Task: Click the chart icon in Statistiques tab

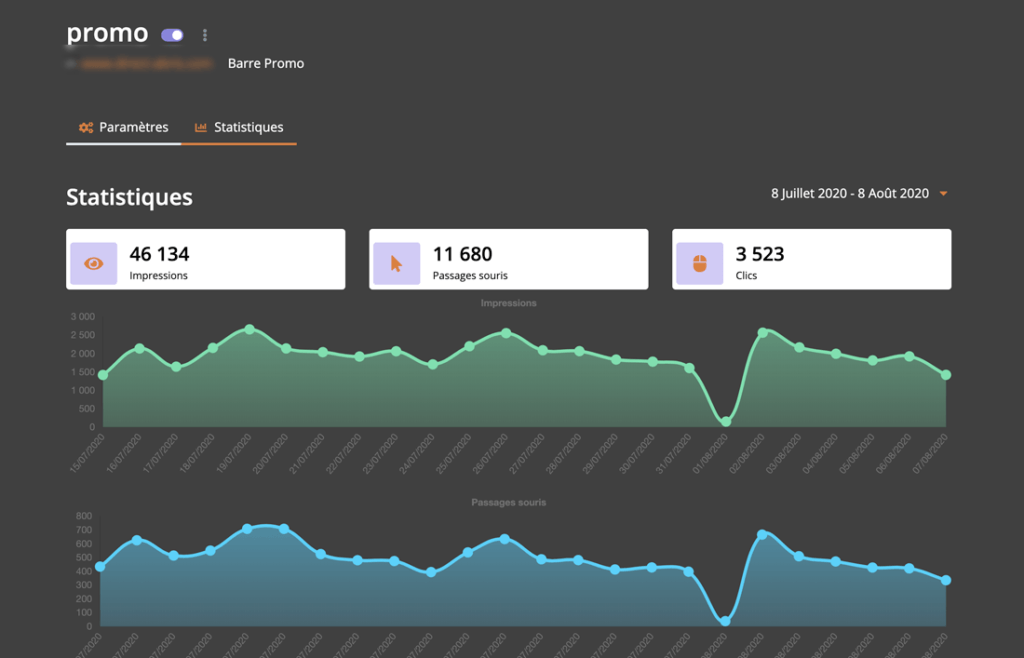Action: click(201, 128)
